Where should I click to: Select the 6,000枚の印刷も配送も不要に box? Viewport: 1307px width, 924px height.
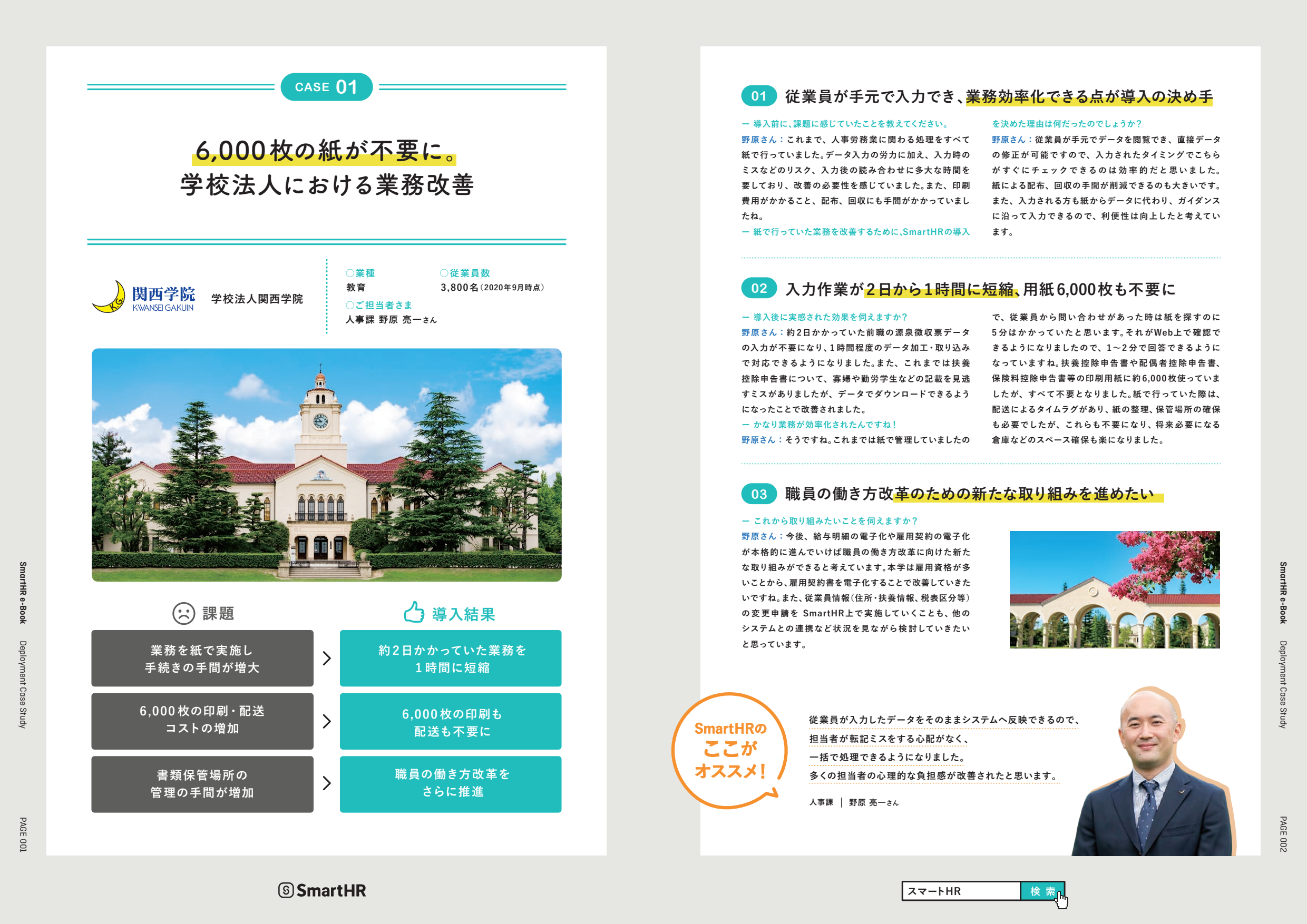(x=451, y=721)
